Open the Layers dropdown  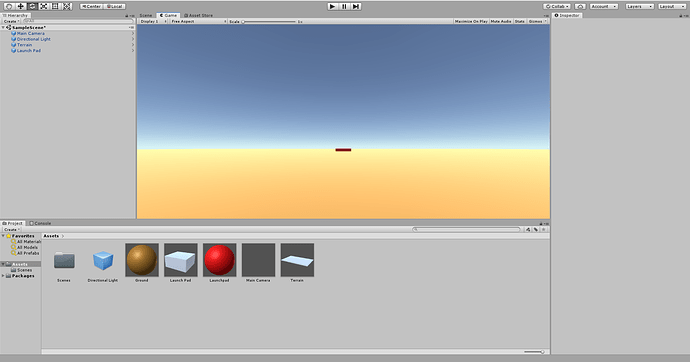[x=639, y=6]
